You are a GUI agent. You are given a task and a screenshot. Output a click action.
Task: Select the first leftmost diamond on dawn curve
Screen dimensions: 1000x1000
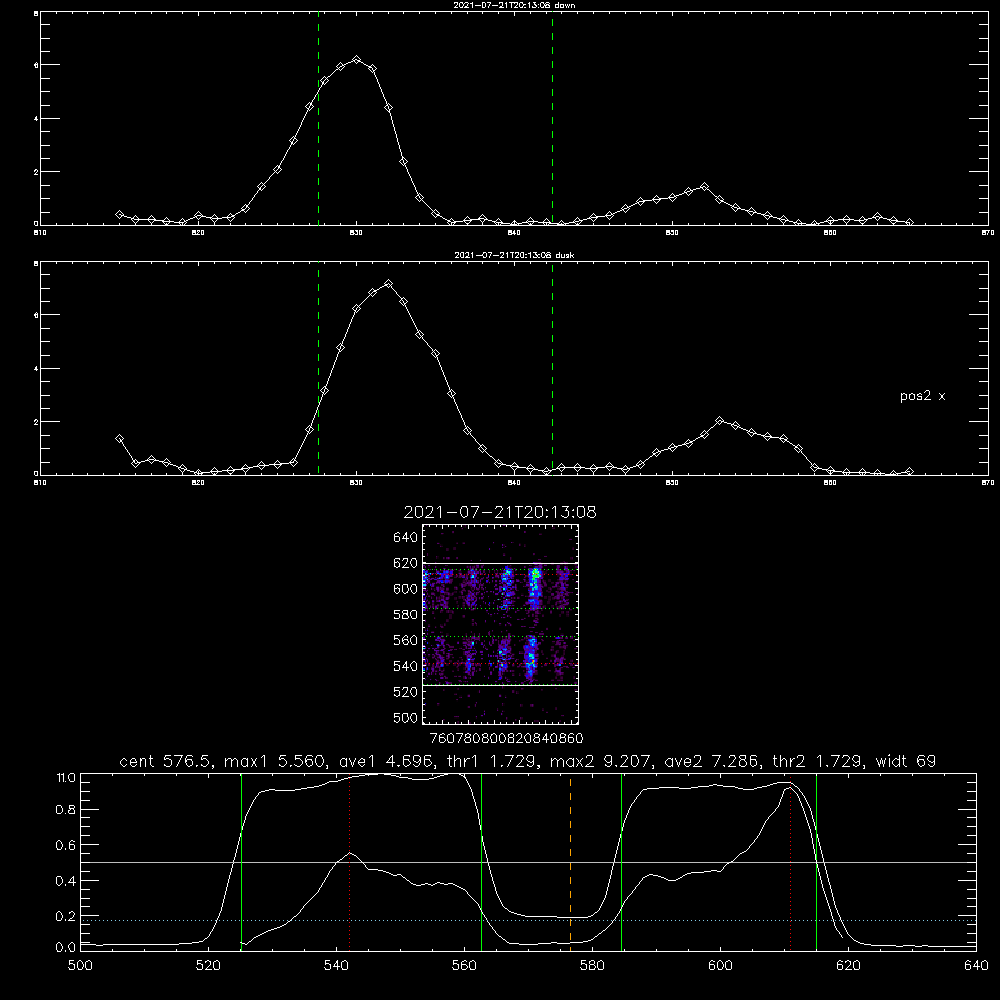coord(119,214)
